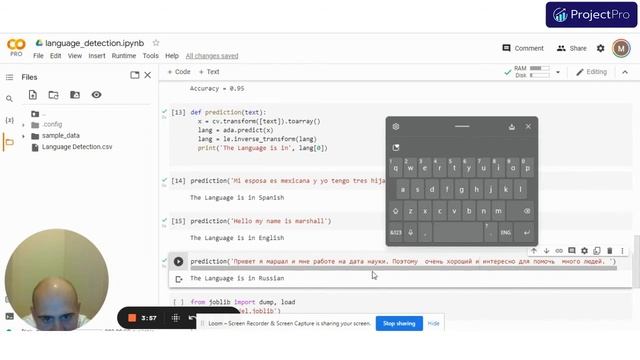
Task: Open the Colab Pro logo home
Action: [x=16, y=47]
